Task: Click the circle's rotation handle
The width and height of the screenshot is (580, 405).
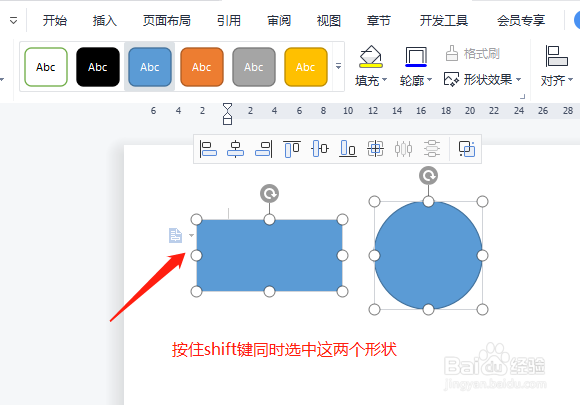Action: pyautogui.click(x=428, y=175)
